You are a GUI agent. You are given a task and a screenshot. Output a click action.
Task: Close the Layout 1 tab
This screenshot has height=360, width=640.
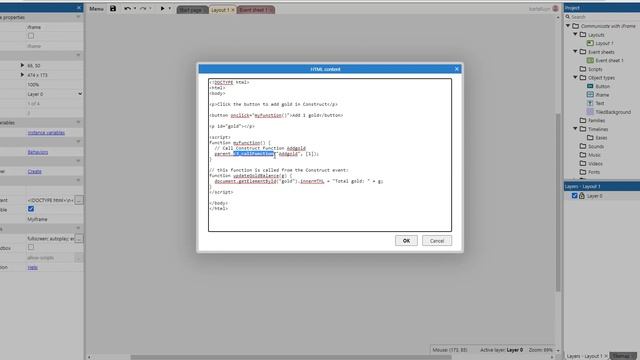[x=233, y=10]
